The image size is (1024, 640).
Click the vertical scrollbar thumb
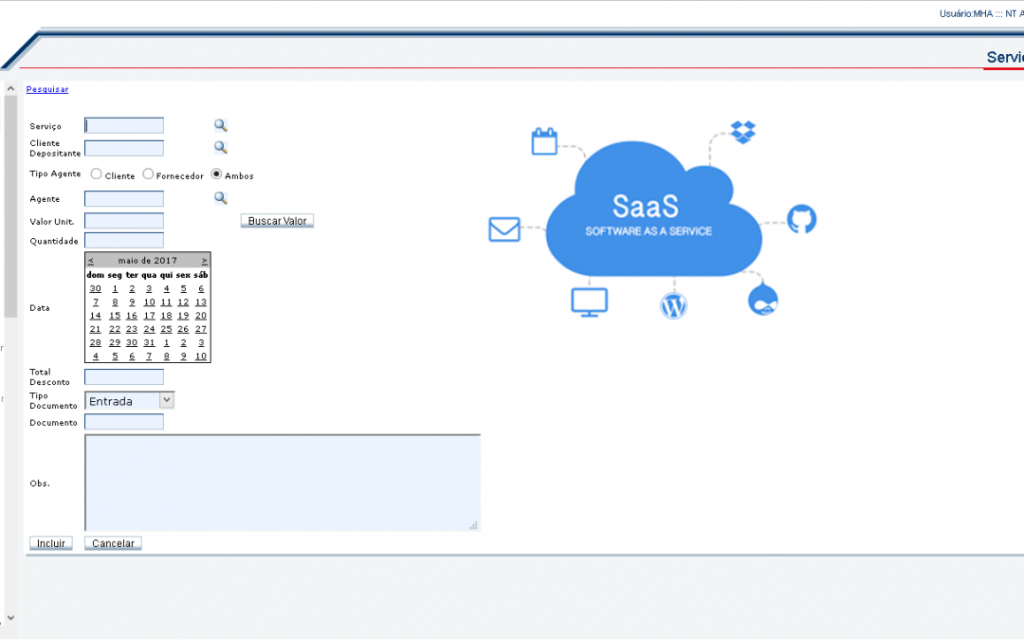click(x=10, y=206)
